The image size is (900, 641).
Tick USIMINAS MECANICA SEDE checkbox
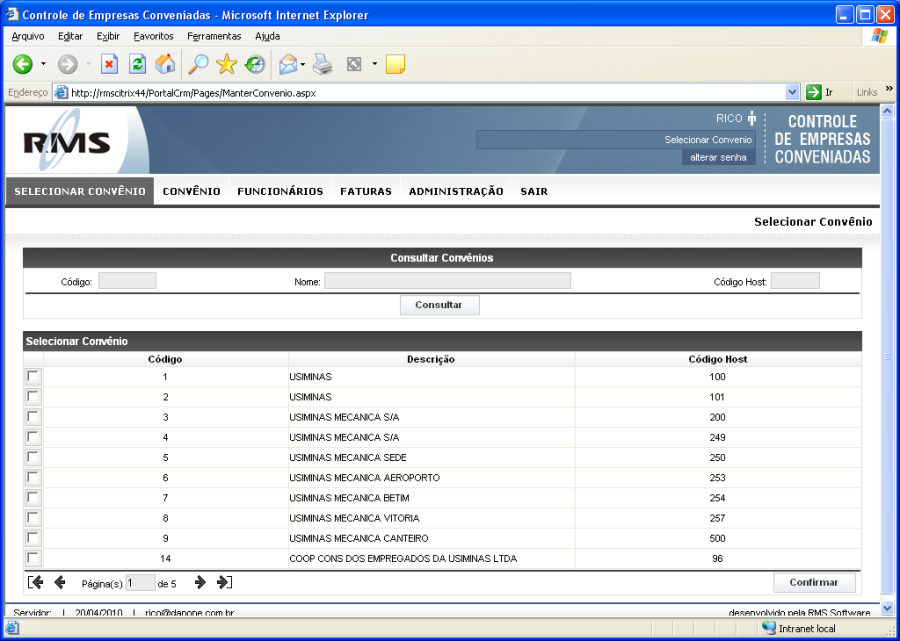pyautogui.click(x=33, y=457)
